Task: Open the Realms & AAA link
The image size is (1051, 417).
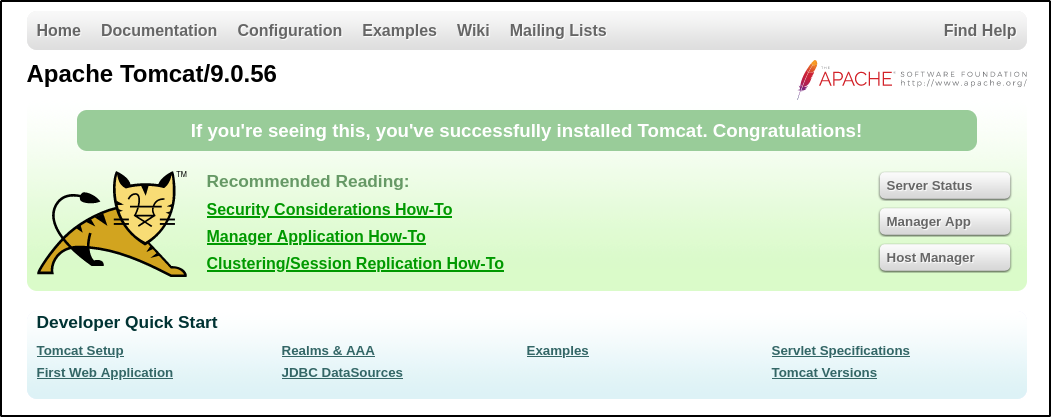Action: (328, 351)
